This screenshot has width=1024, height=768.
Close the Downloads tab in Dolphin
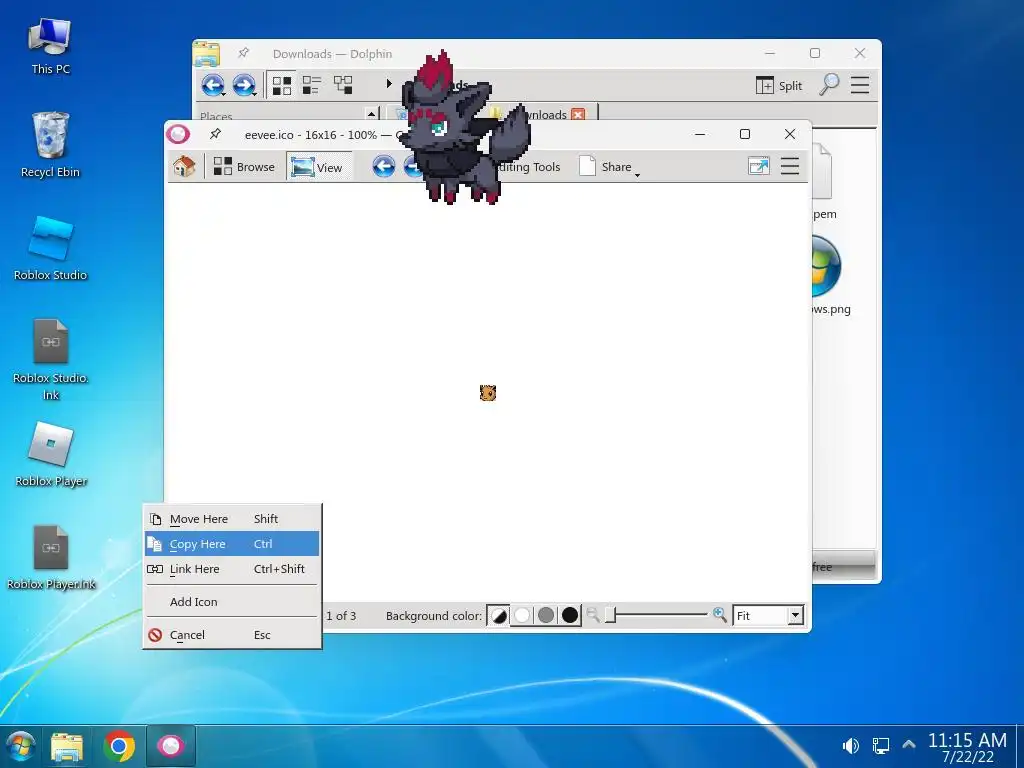[x=578, y=114]
